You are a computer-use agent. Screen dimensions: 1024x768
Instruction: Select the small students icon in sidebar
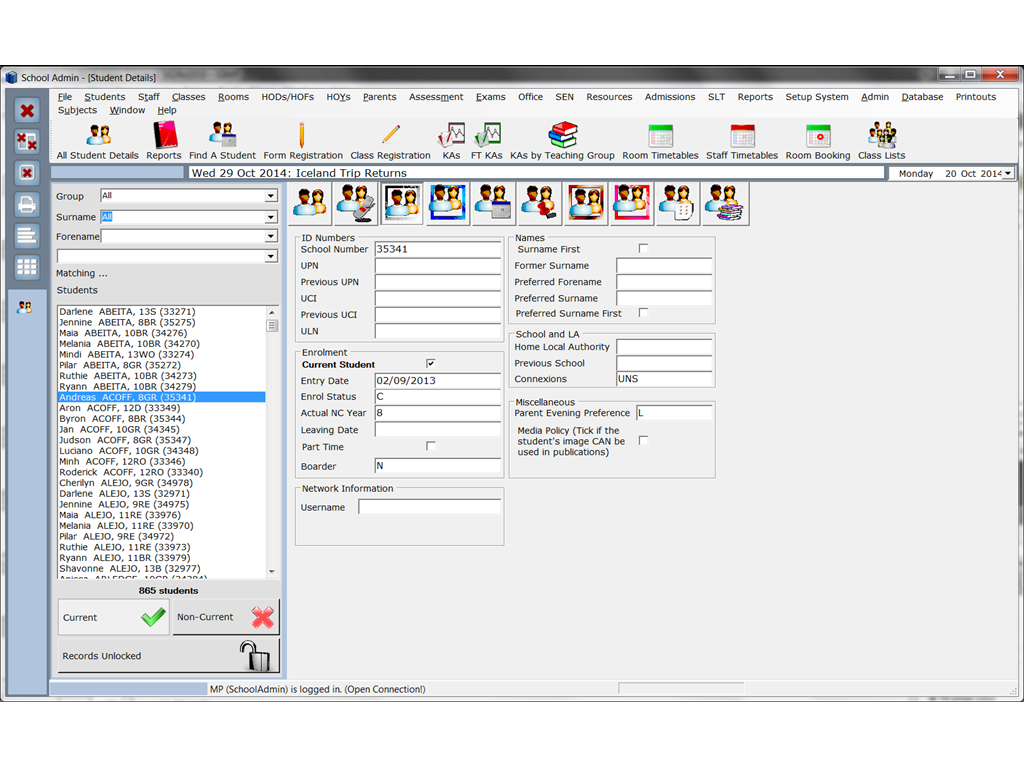25,307
